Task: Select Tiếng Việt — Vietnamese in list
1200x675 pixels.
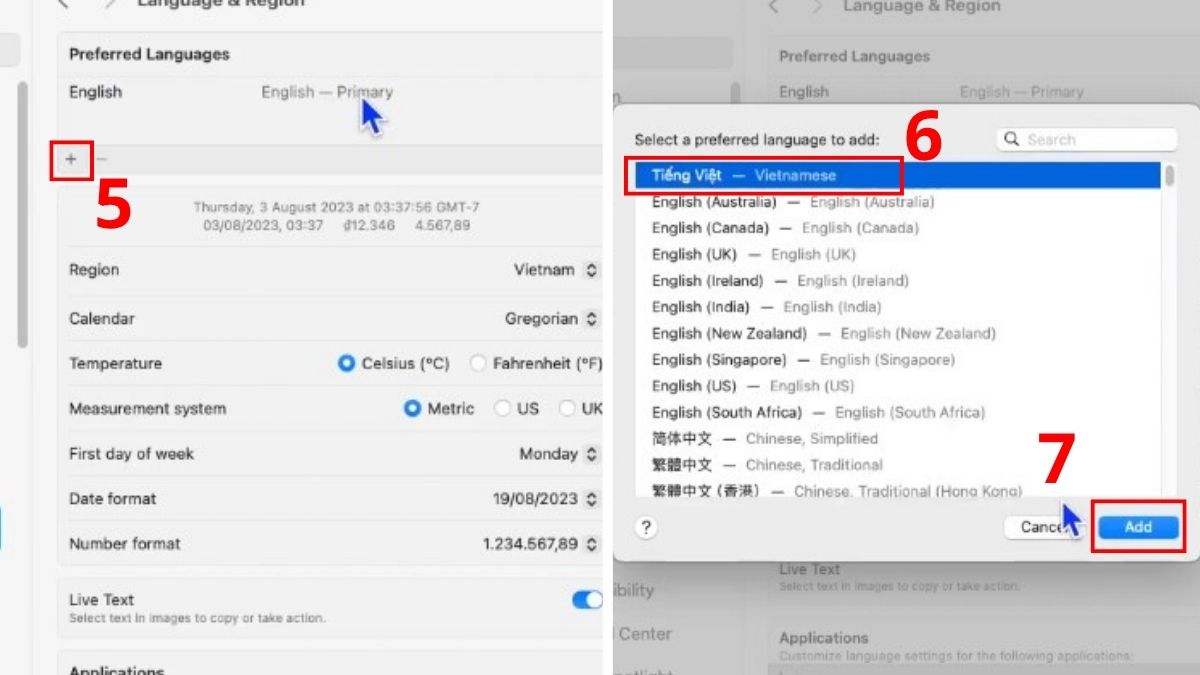Action: click(898, 175)
